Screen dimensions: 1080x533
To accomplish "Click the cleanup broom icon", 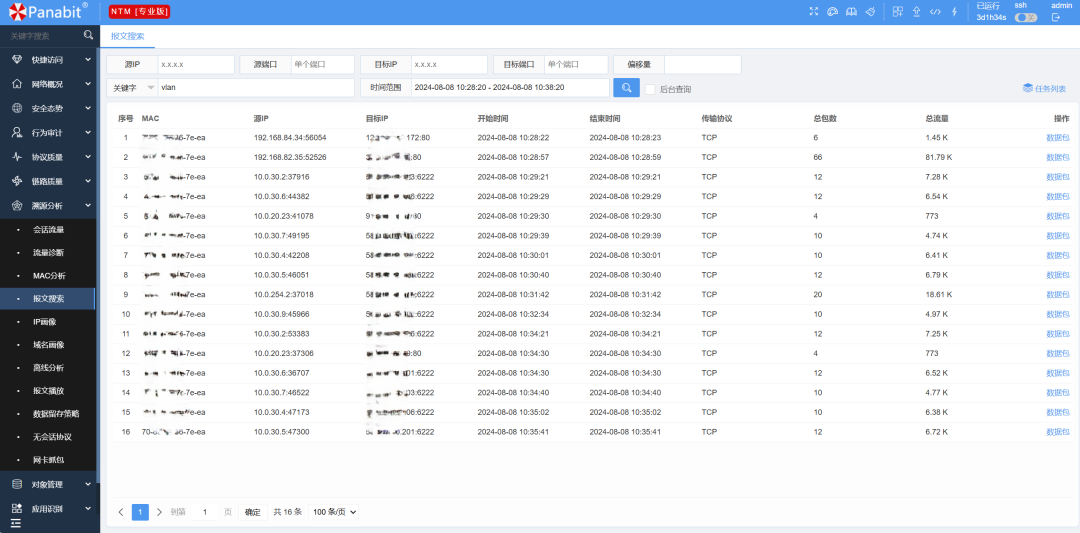I will point(871,12).
